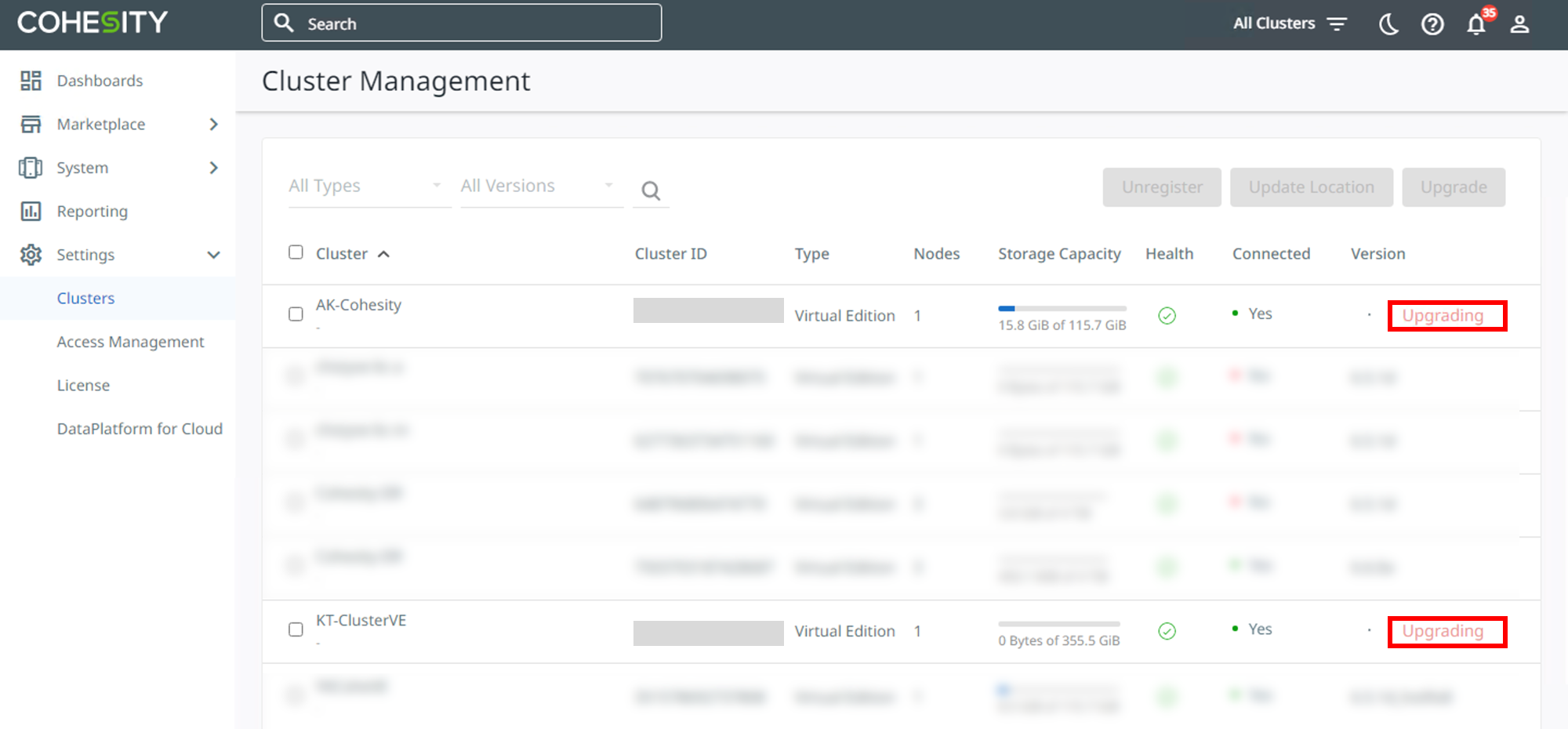Click the Storage Capacity column header
This screenshot has width=1568, height=729.
[x=1059, y=254]
